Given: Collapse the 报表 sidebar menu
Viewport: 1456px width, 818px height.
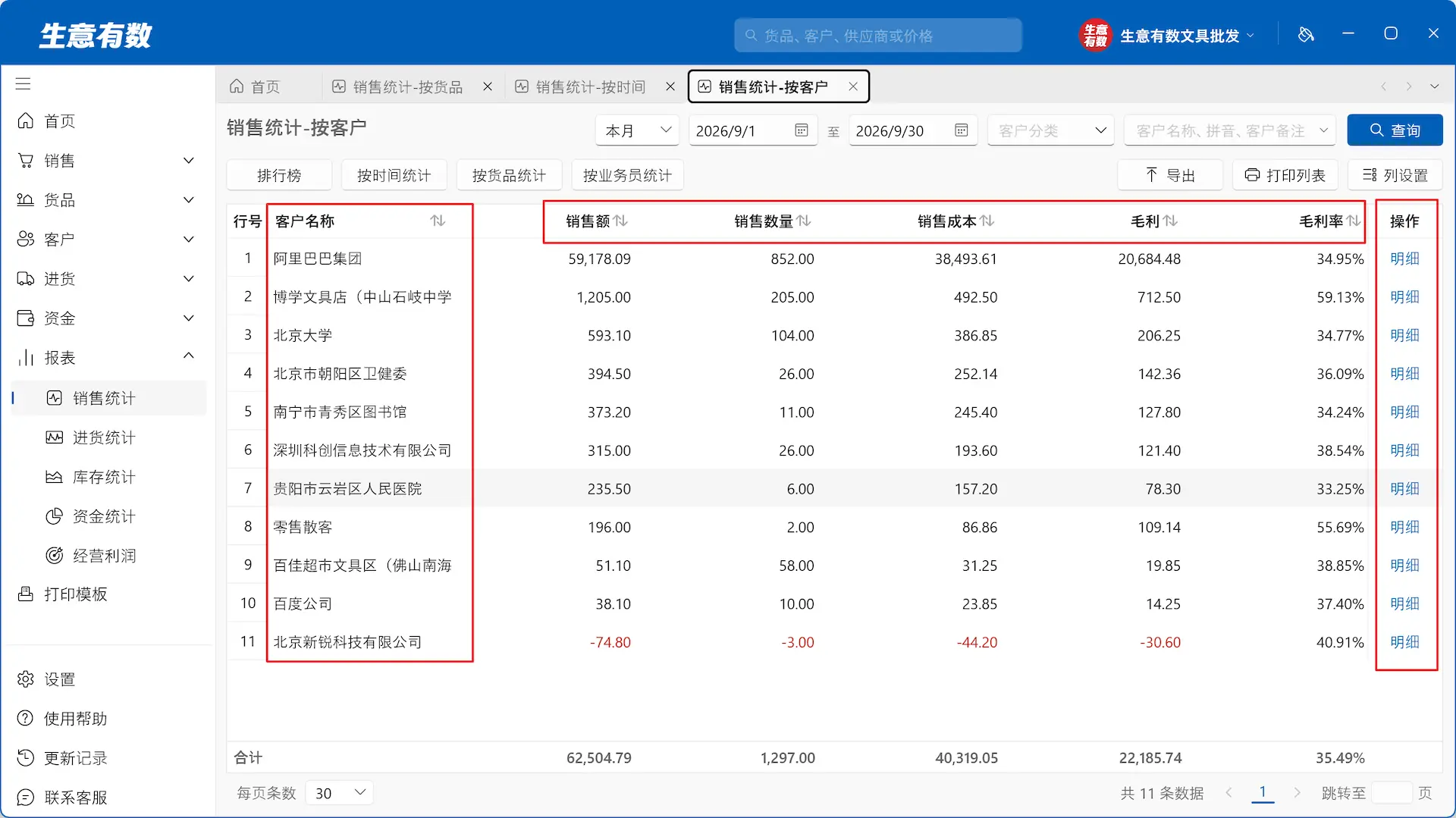Looking at the screenshot, I should [x=189, y=356].
